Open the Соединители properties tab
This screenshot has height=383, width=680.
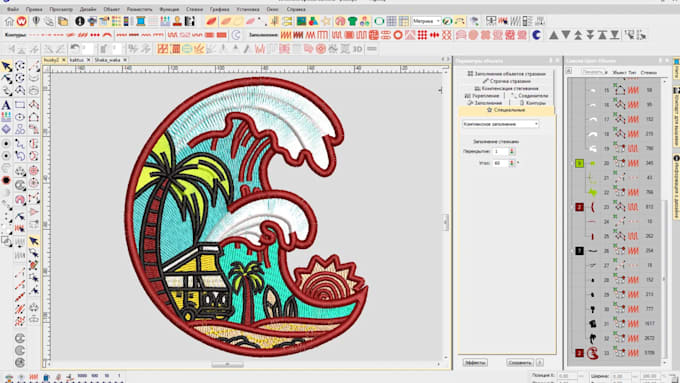coord(530,96)
